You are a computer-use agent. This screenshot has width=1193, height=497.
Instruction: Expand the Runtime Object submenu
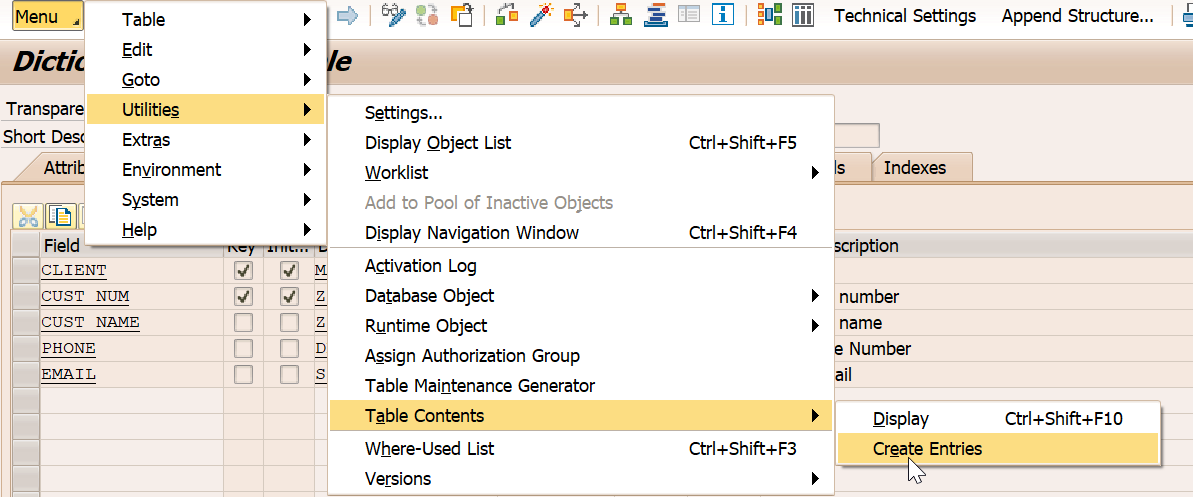581,326
